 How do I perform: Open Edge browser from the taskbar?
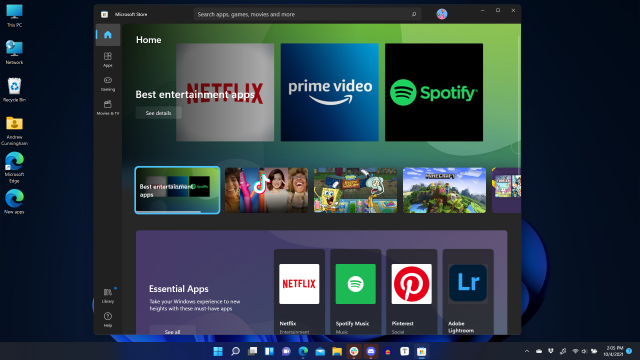tap(303, 351)
